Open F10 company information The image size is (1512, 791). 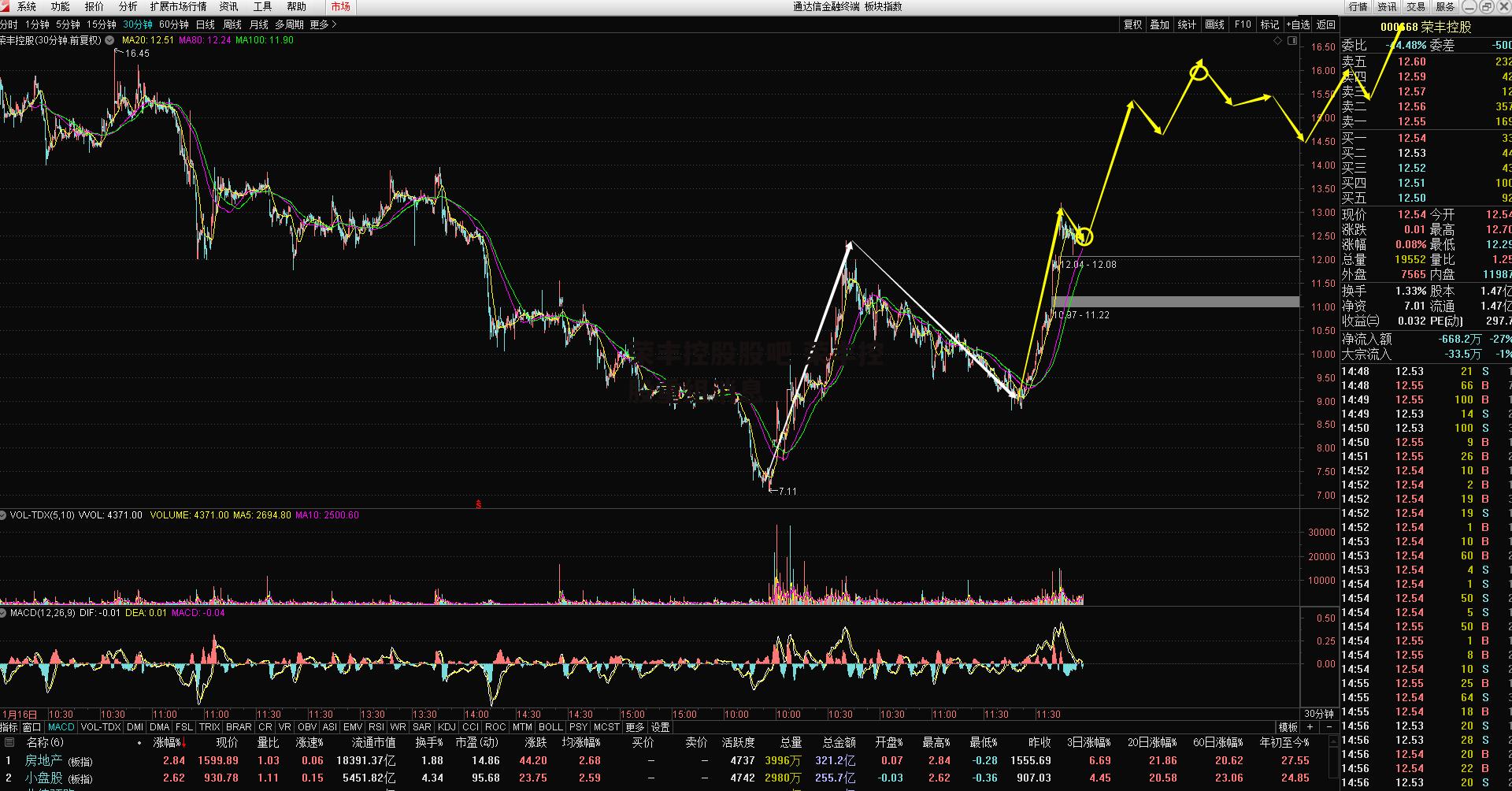pos(1243,24)
